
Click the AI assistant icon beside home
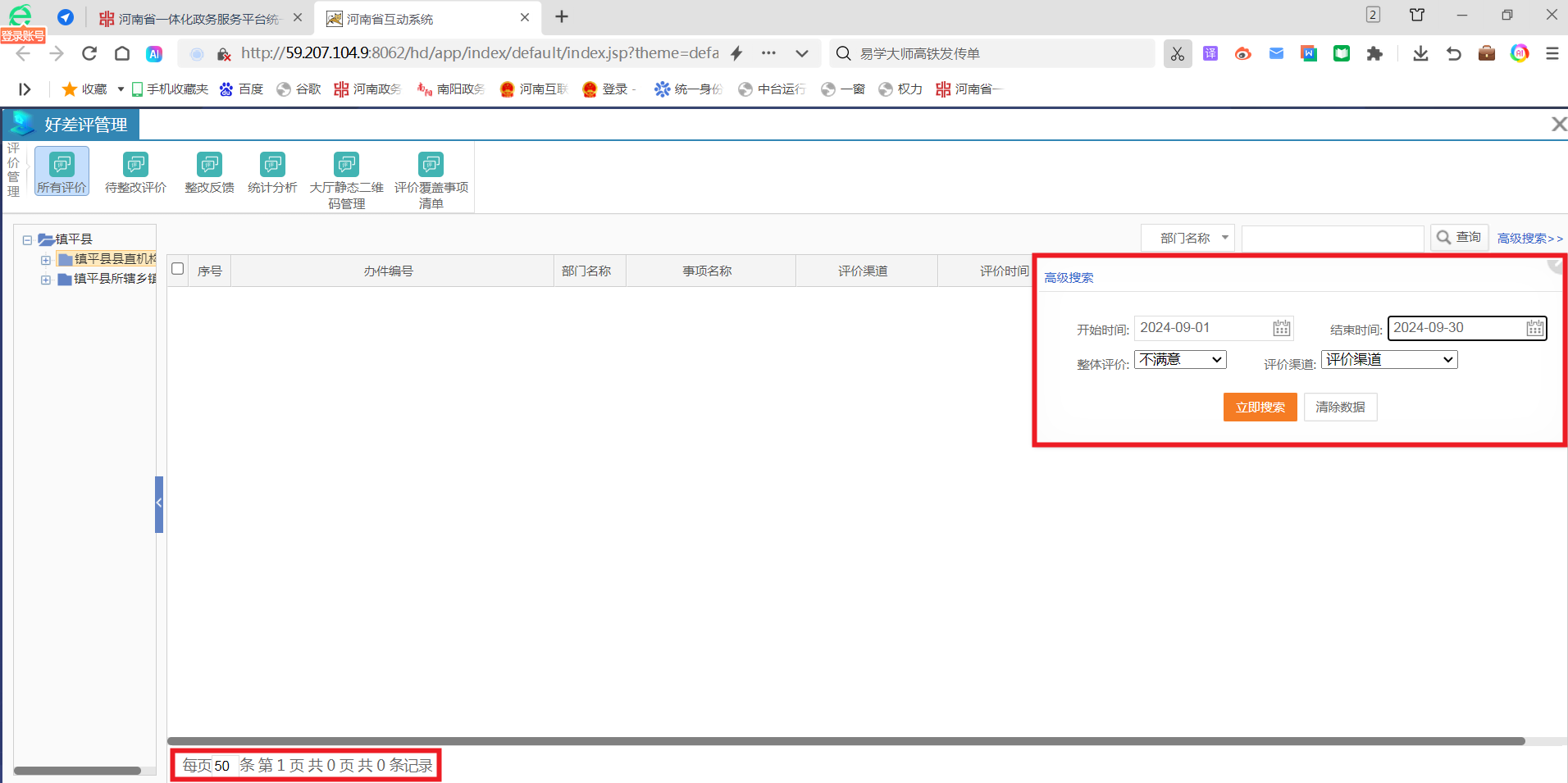point(154,53)
